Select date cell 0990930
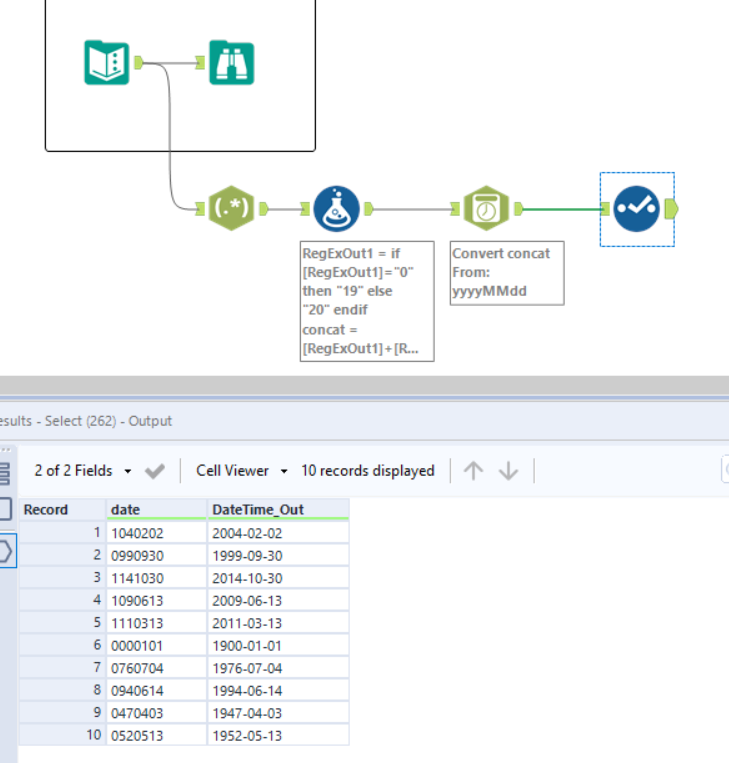Image resolution: width=729 pixels, height=763 pixels. coord(157,556)
